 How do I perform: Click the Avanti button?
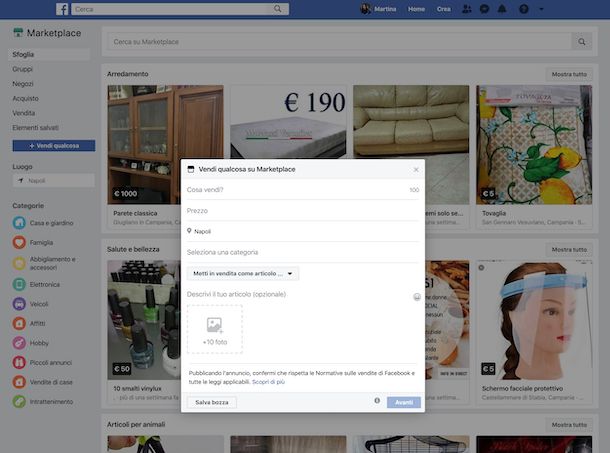[x=404, y=402]
